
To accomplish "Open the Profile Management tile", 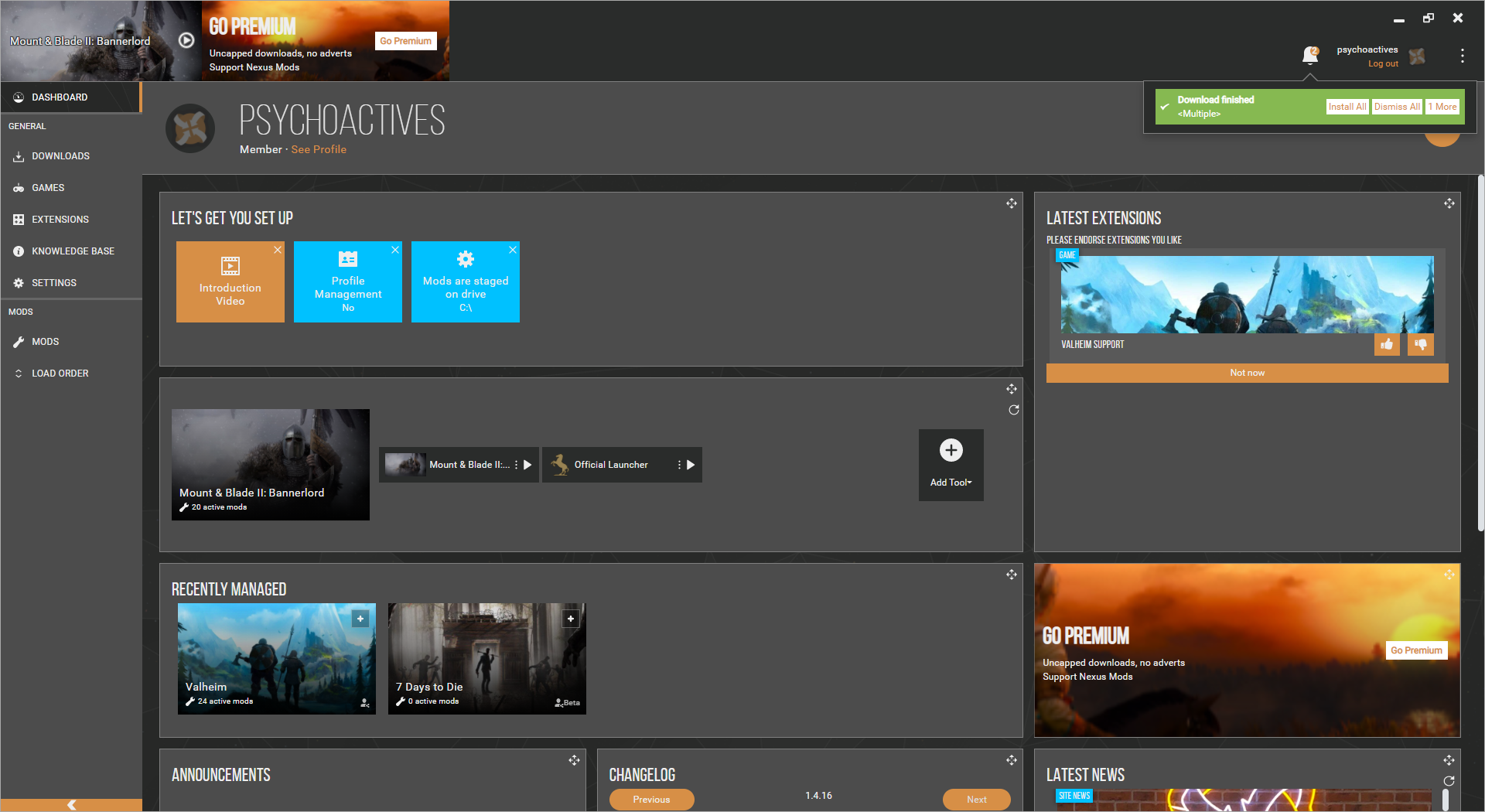I will click(x=348, y=281).
